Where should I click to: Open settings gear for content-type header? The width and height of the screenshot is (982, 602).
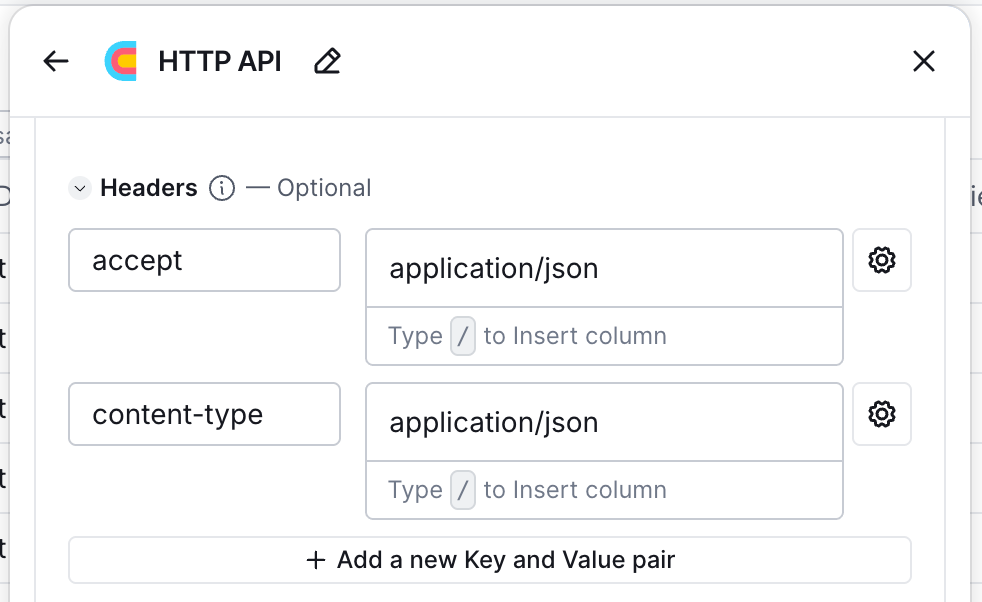click(x=881, y=413)
